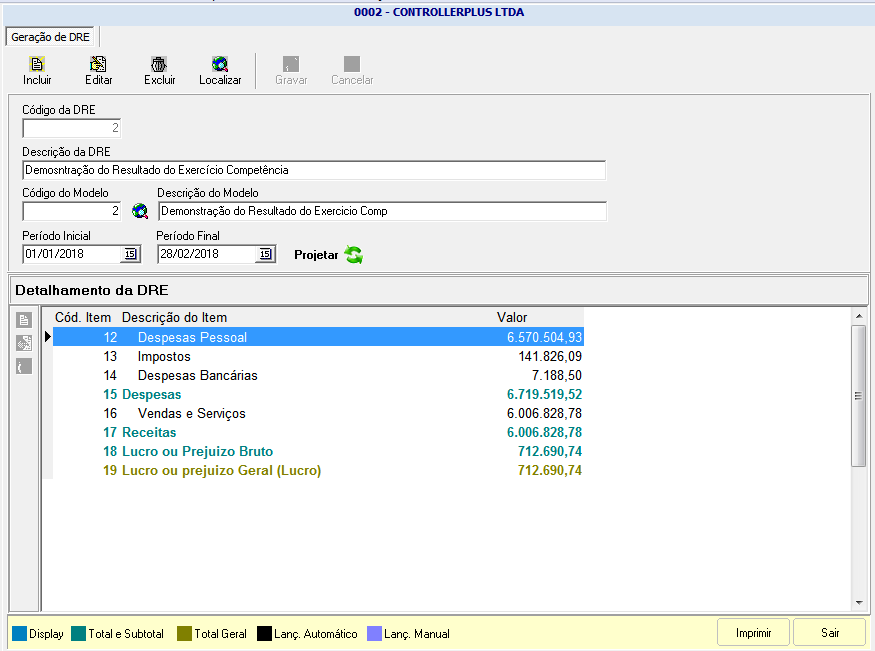The width and height of the screenshot is (875, 651).
Task: Click bottom icon in detail sidebar
Action: click(x=24, y=367)
